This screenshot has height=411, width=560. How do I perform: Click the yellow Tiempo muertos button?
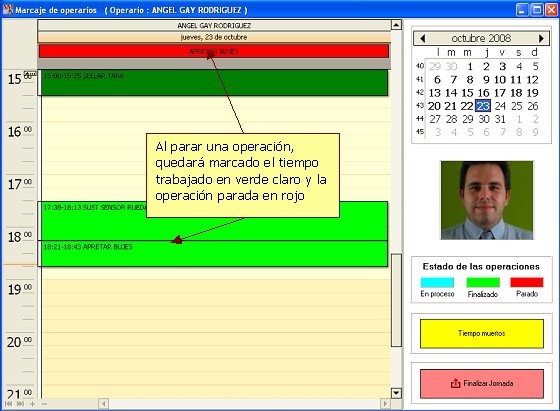pyautogui.click(x=482, y=334)
